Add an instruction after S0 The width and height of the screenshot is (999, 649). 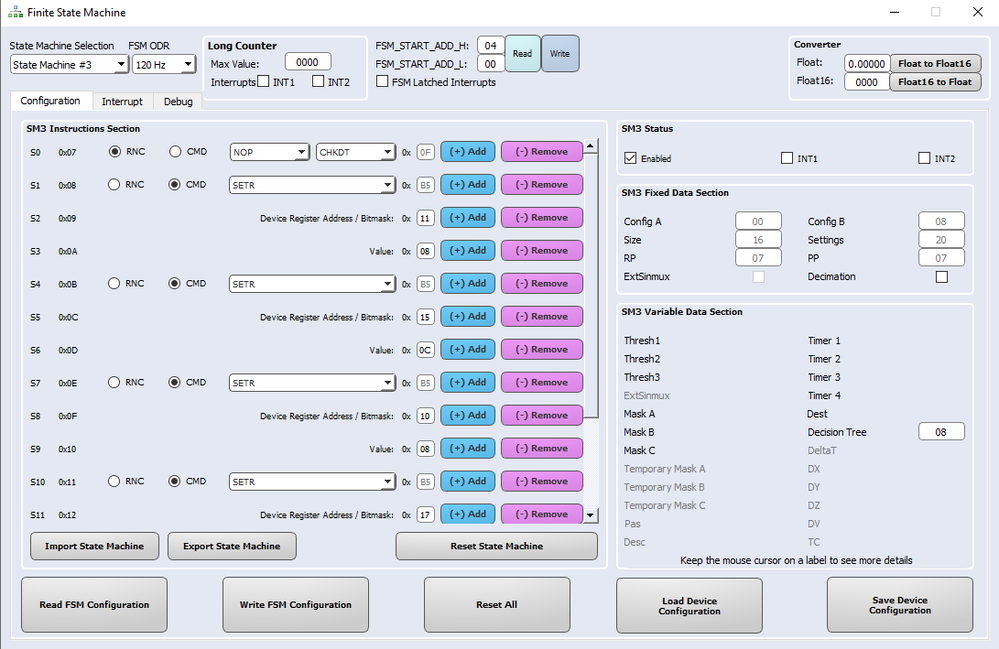pos(468,152)
